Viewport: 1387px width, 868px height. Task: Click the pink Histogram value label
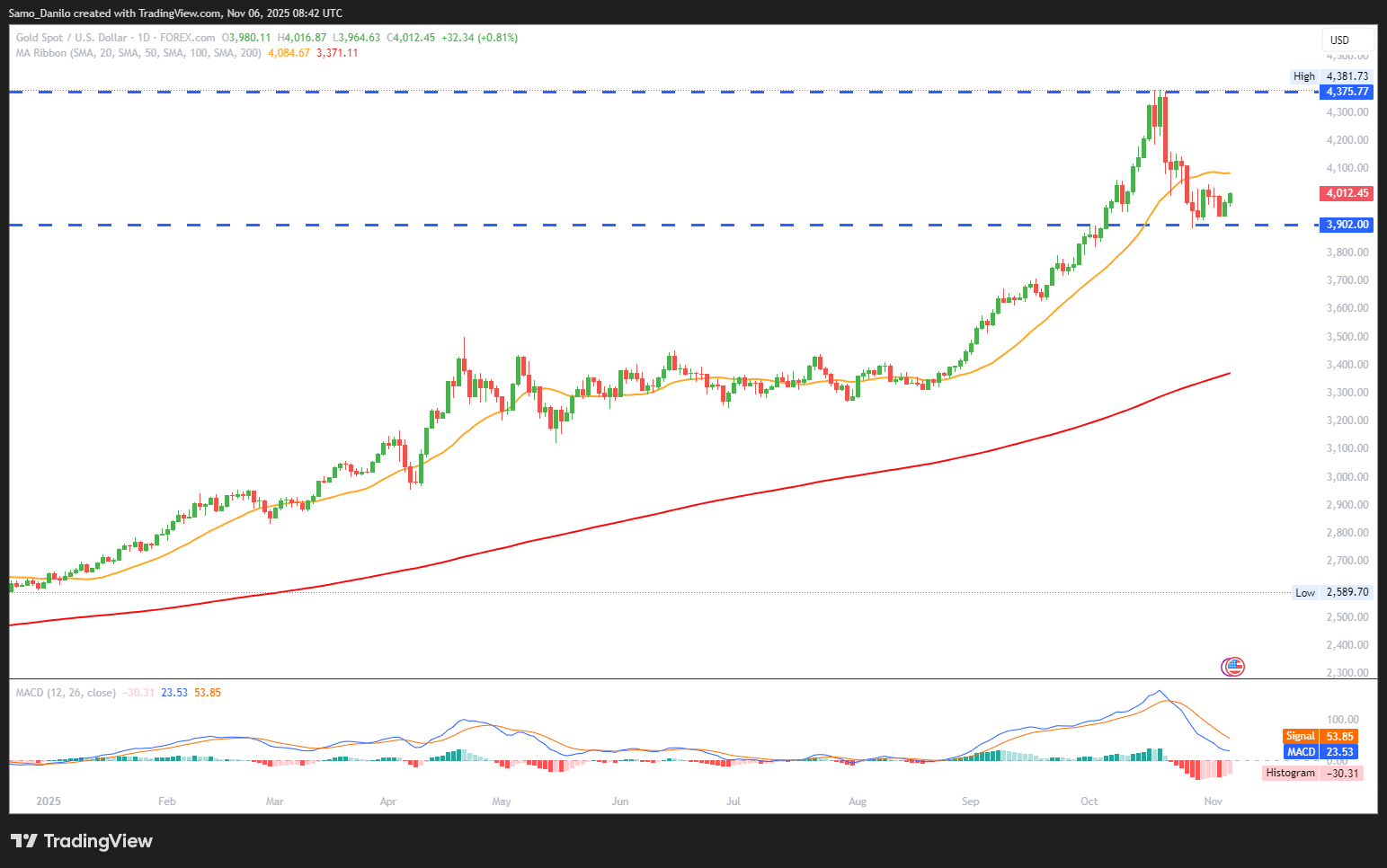(x=1312, y=773)
